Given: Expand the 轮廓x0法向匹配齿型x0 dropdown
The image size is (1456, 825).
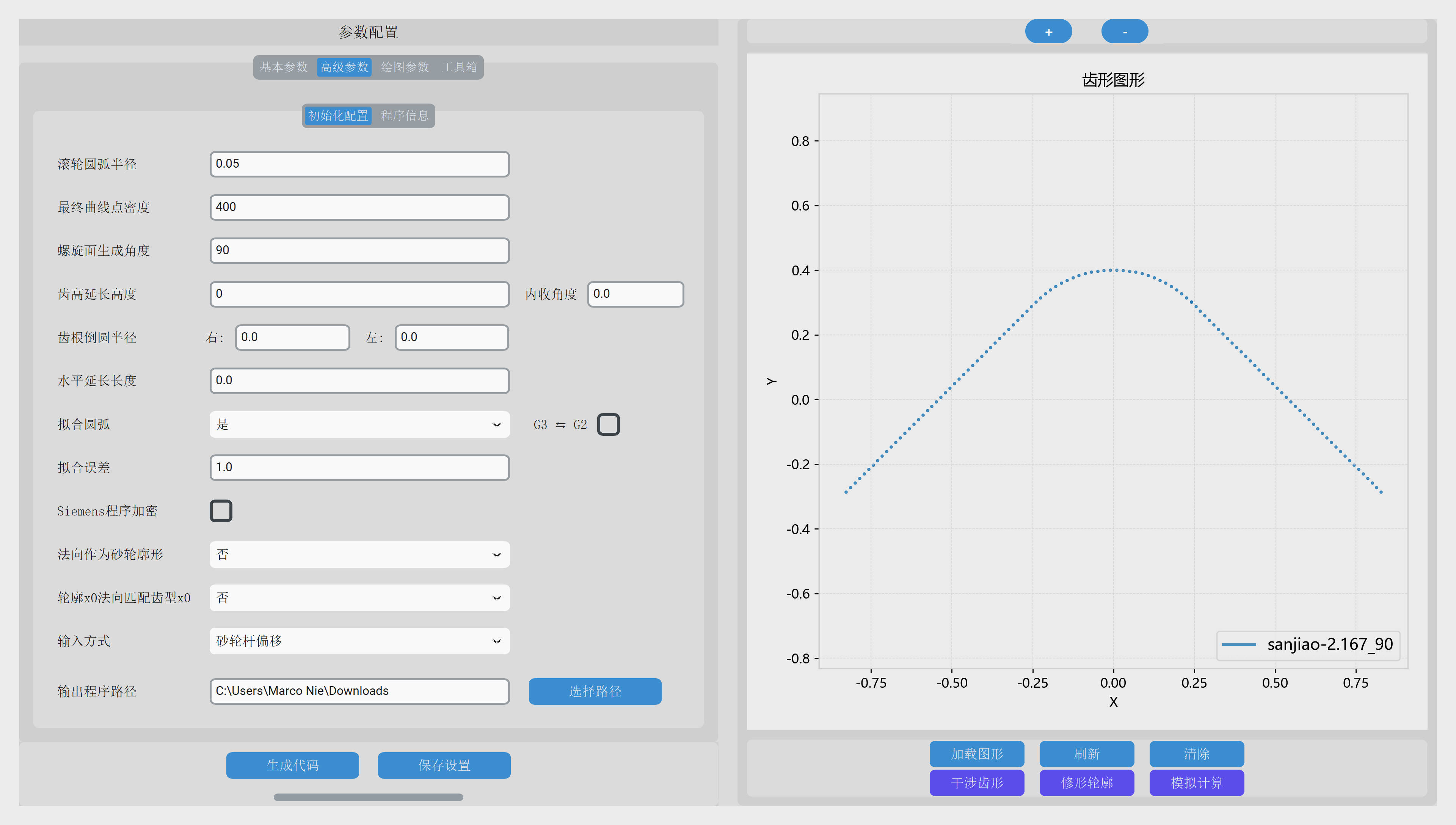Looking at the screenshot, I should point(359,598).
